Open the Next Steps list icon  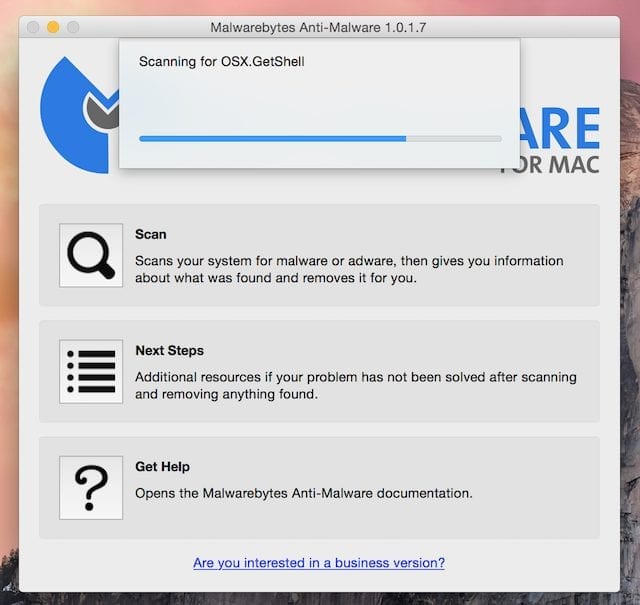[x=91, y=371]
